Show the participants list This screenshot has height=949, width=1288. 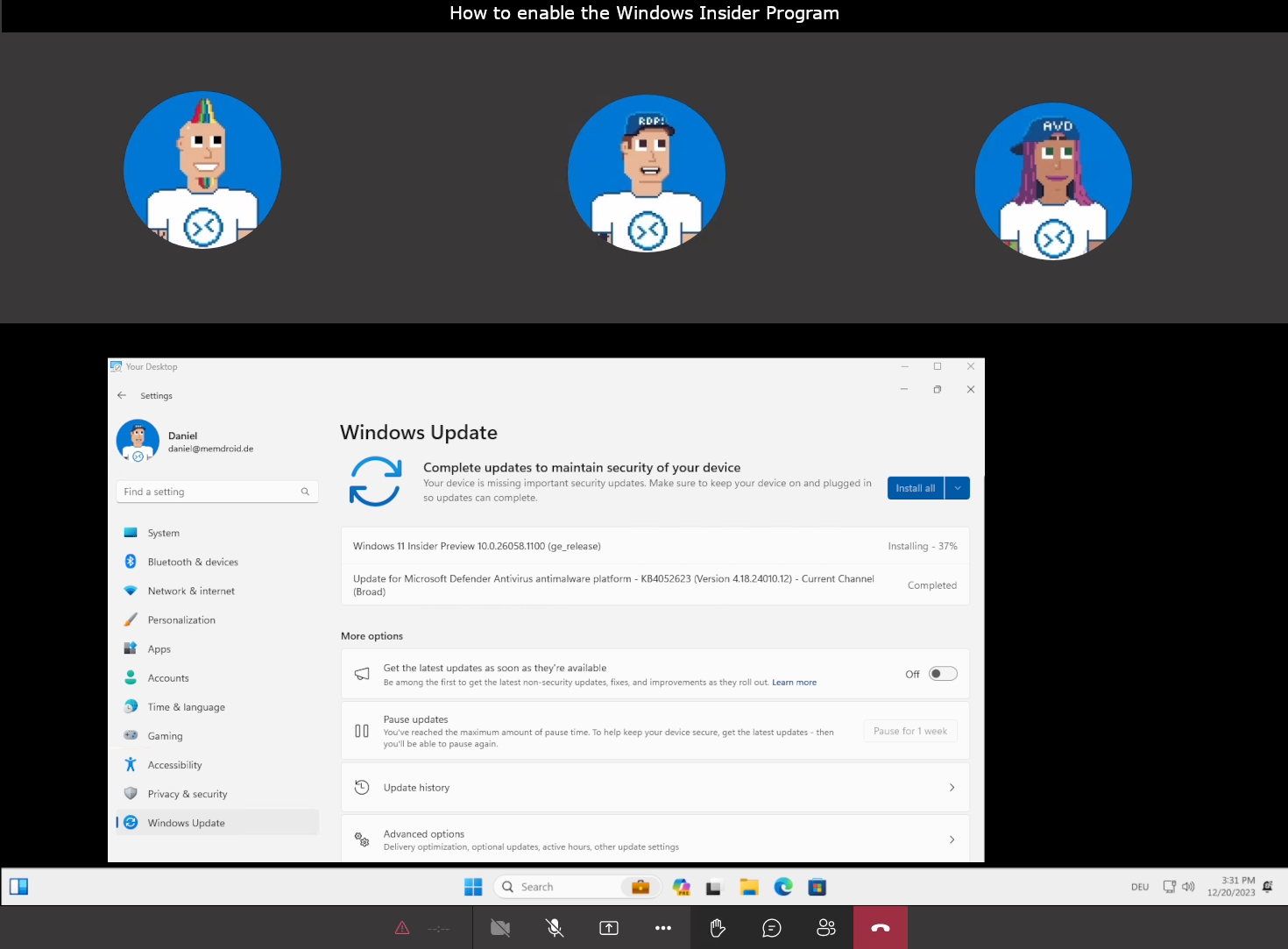[x=825, y=927]
